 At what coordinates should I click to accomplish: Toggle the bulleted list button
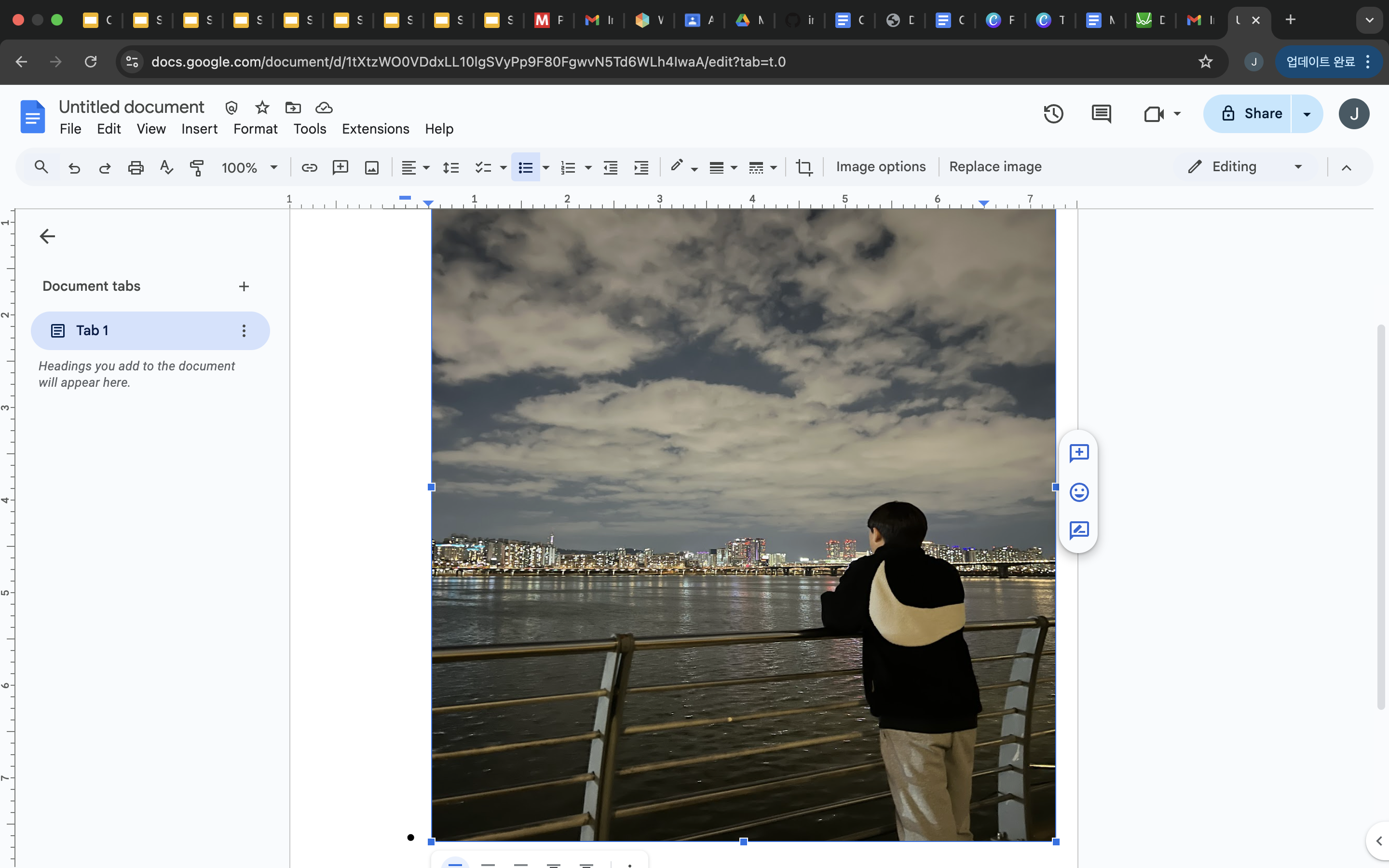[525, 167]
